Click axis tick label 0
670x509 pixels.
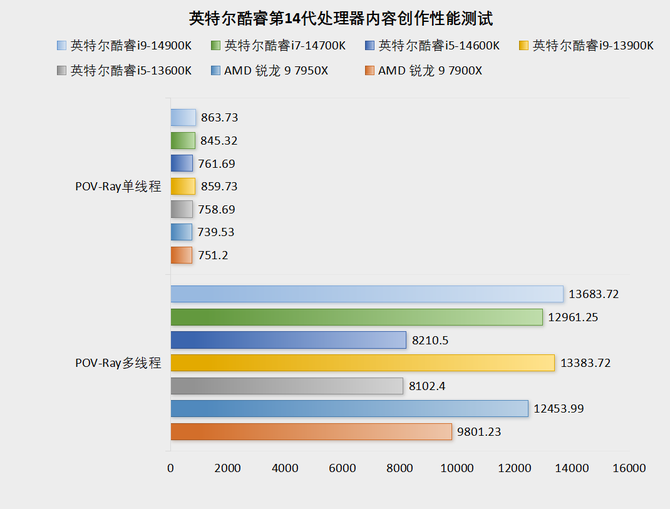pyautogui.click(x=170, y=468)
